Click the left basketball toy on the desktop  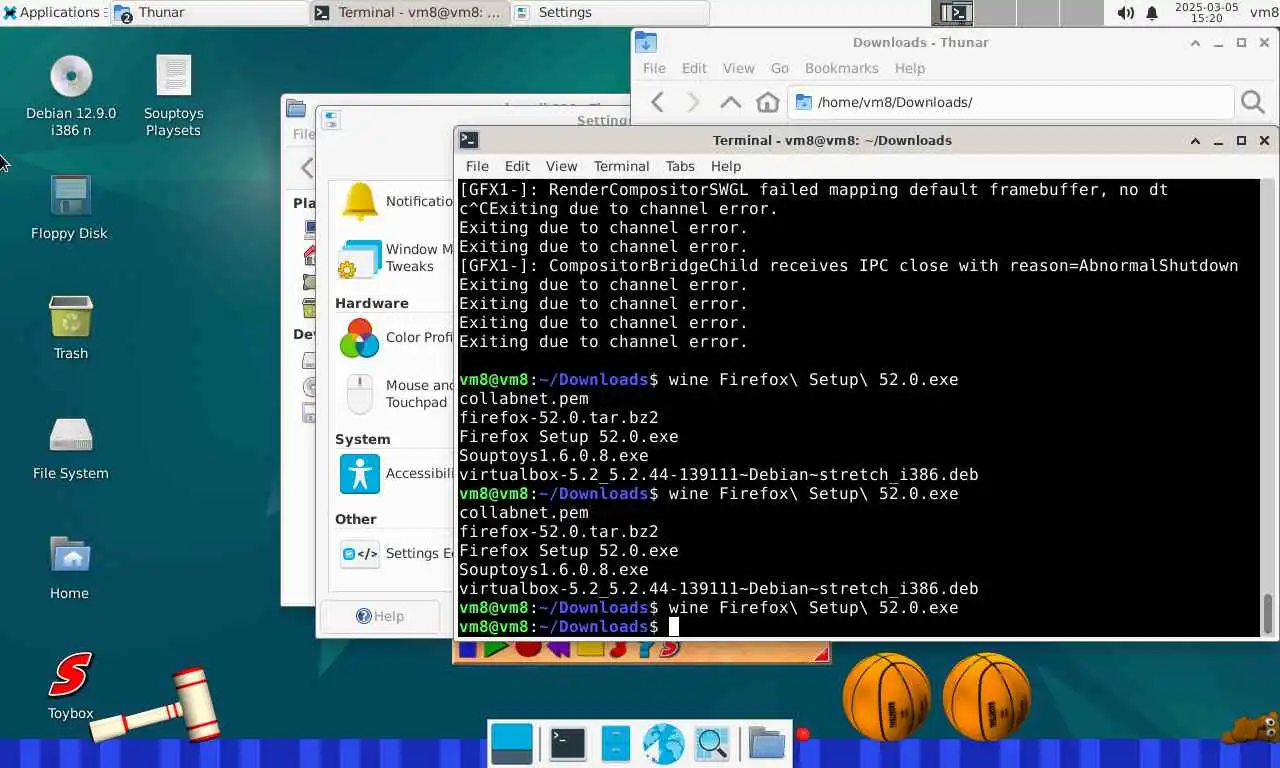886,697
